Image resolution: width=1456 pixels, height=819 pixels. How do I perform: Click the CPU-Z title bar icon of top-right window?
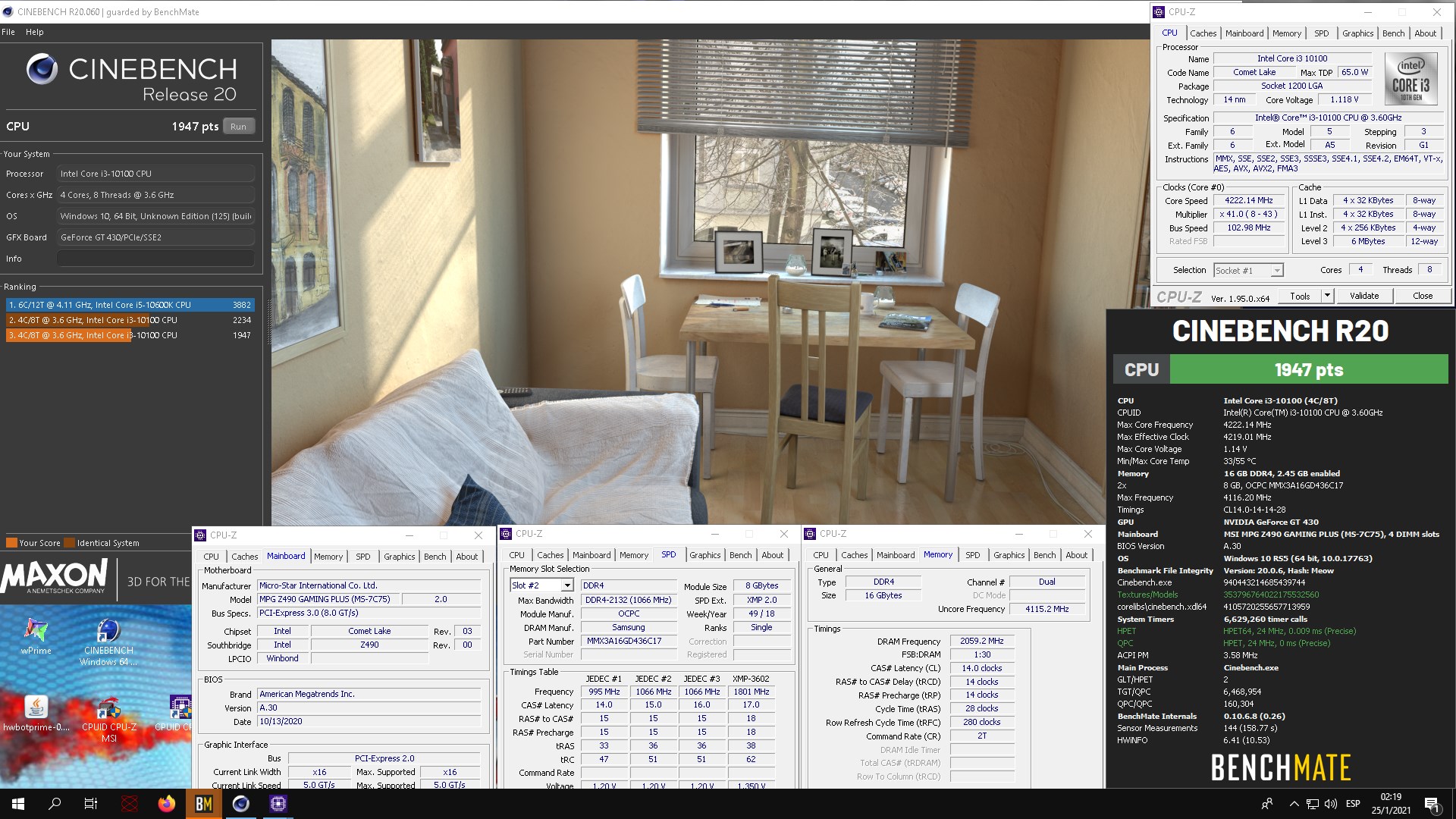click(x=1159, y=12)
